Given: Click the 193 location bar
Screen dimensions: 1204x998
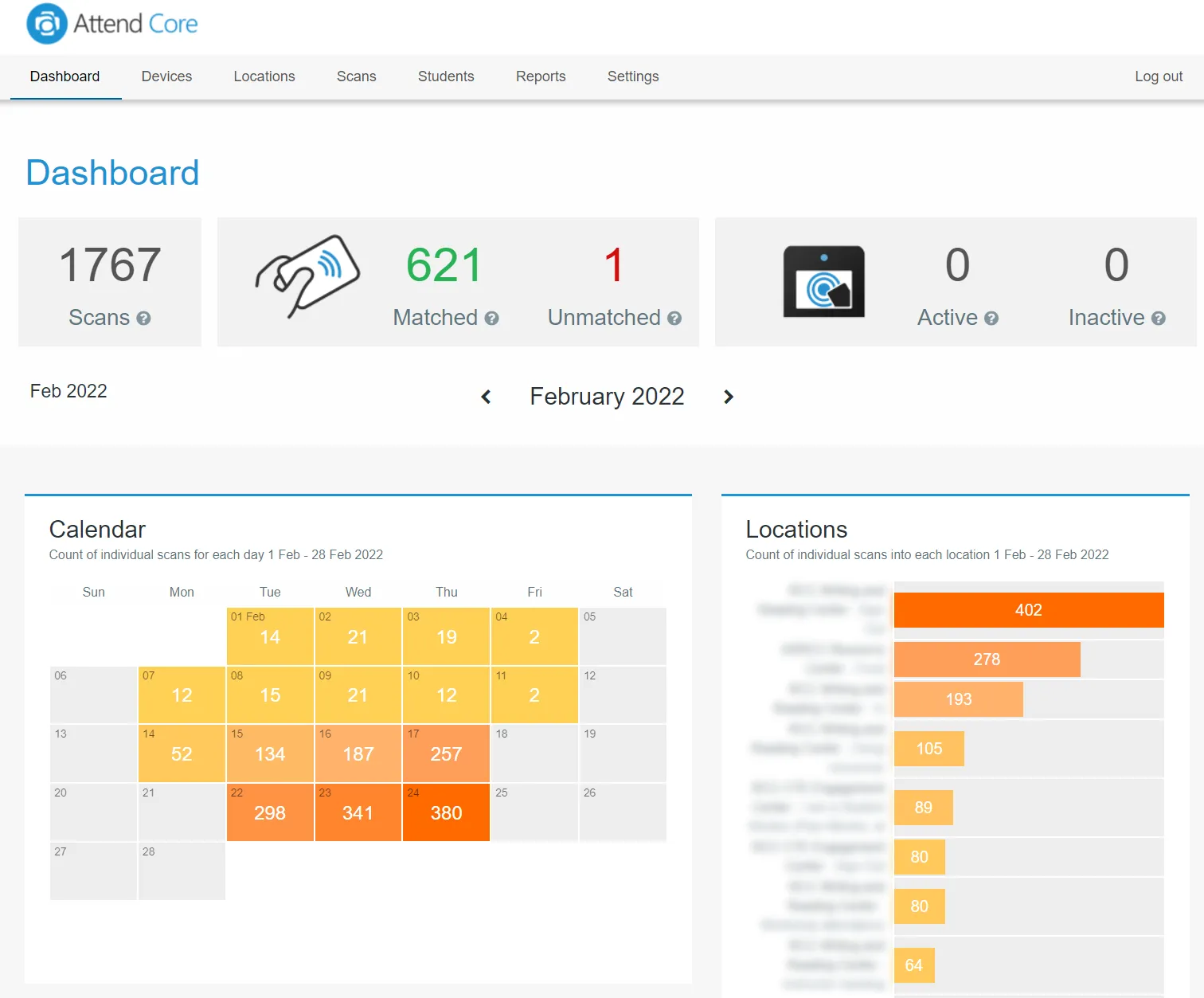Looking at the screenshot, I should click(x=959, y=699).
